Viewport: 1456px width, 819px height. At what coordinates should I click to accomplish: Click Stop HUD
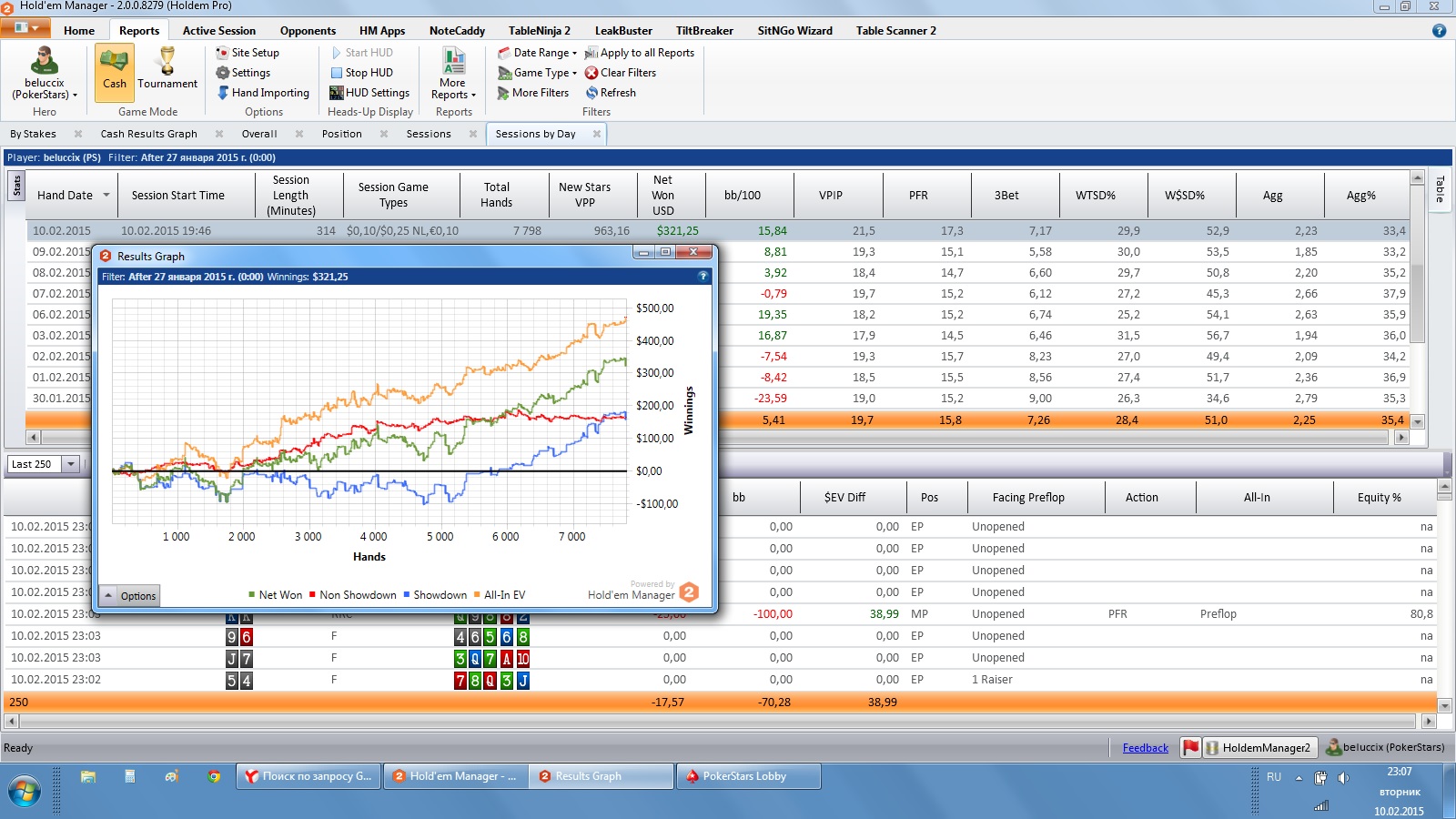(x=361, y=73)
